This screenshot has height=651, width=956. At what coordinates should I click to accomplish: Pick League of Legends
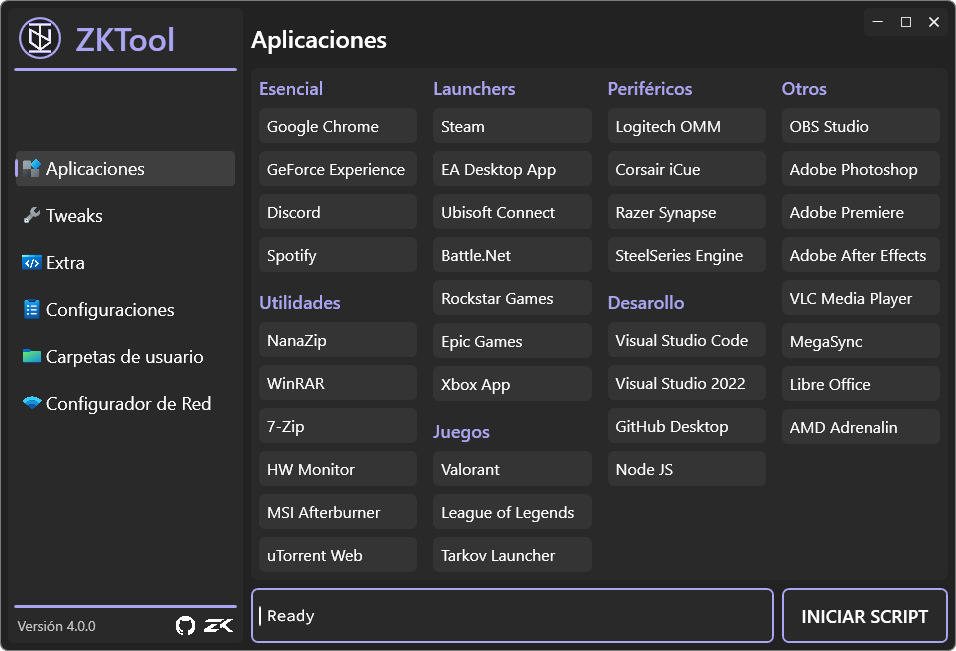[x=512, y=511]
